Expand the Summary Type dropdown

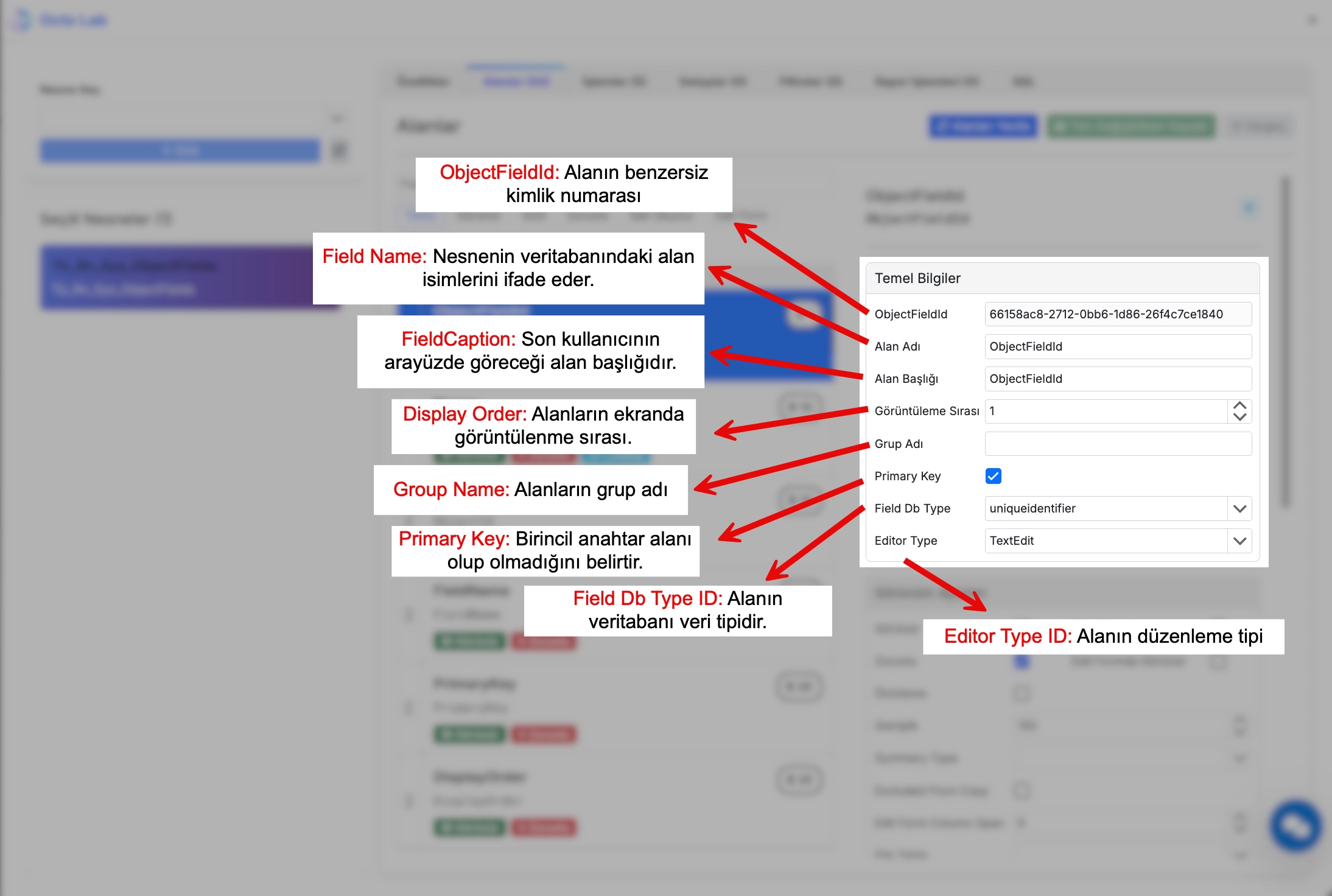pos(1239,758)
